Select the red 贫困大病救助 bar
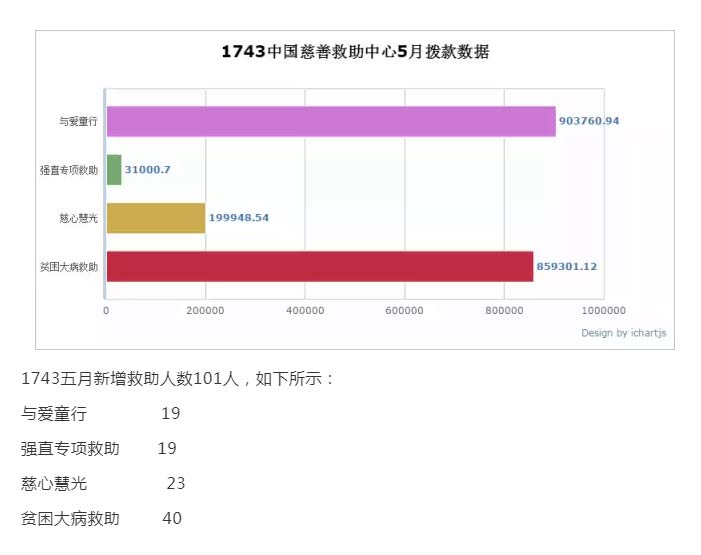The image size is (701, 555). tap(319, 267)
